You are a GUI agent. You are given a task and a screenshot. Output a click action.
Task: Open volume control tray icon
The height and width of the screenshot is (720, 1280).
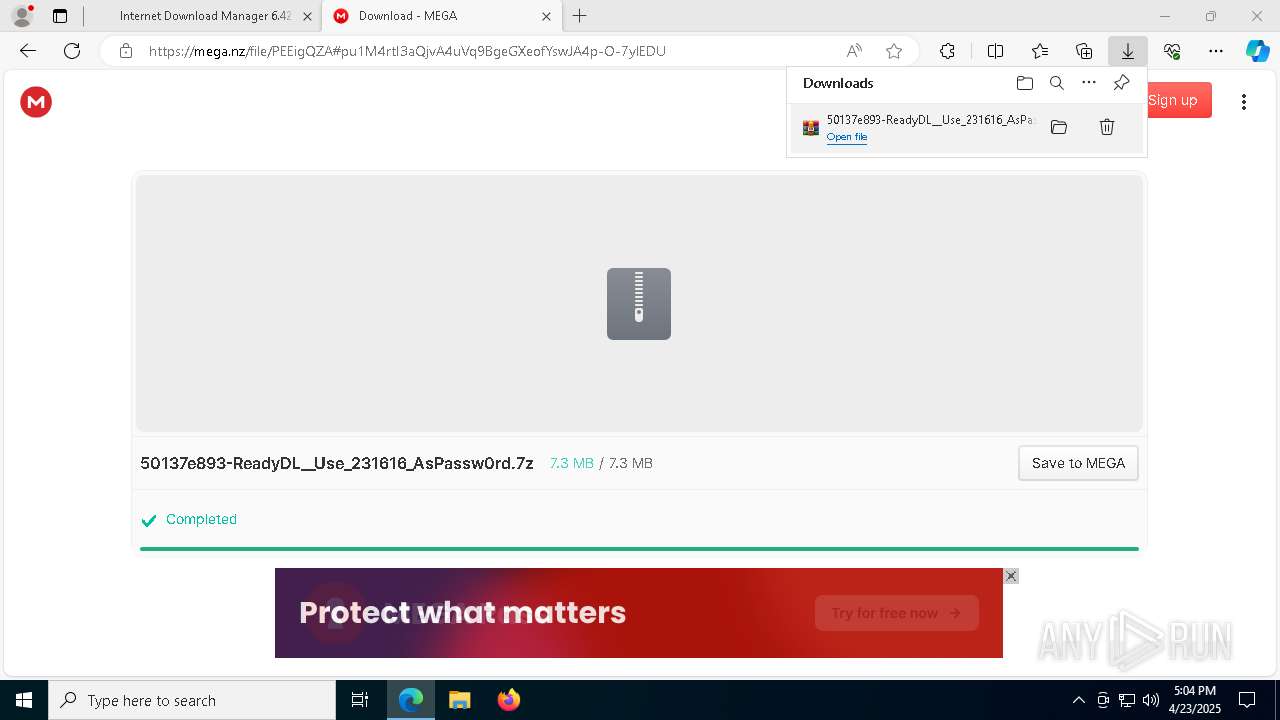click(x=1151, y=700)
